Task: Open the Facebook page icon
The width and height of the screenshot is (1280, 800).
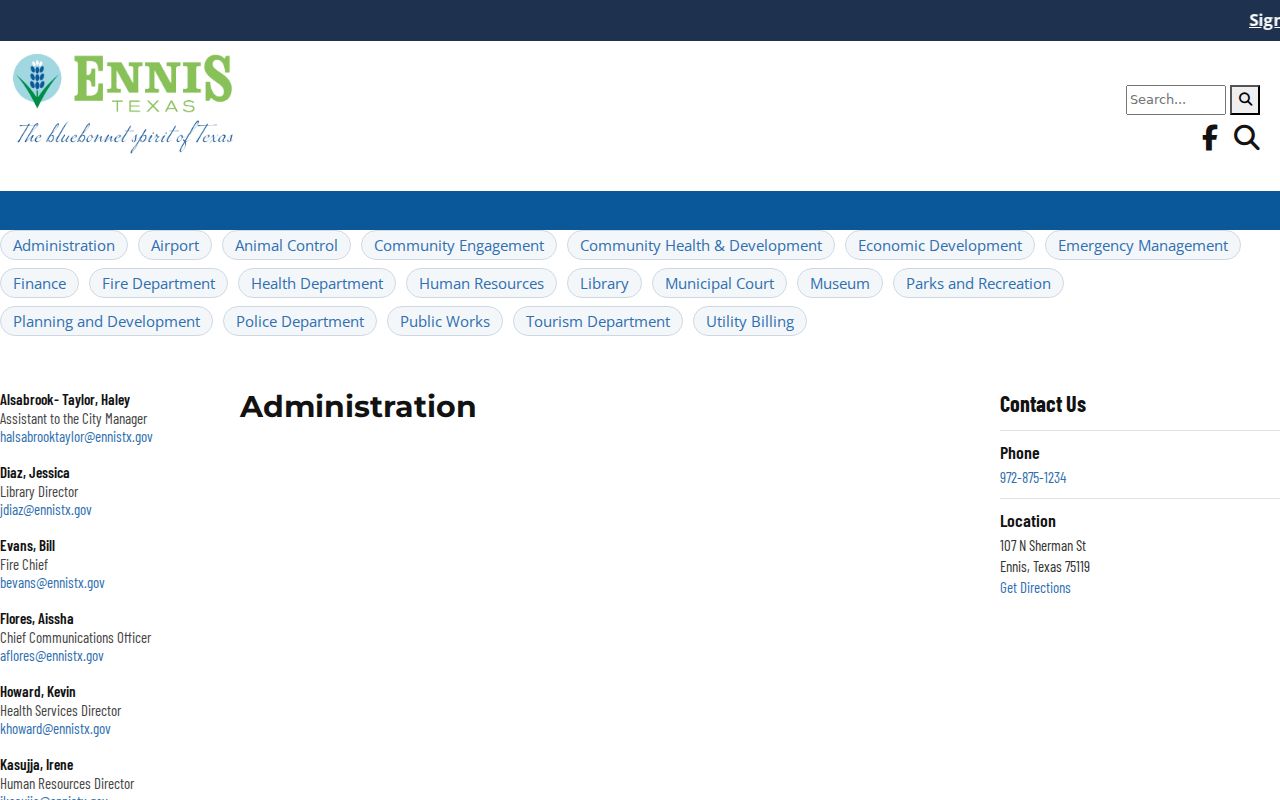Action: tap(1210, 138)
